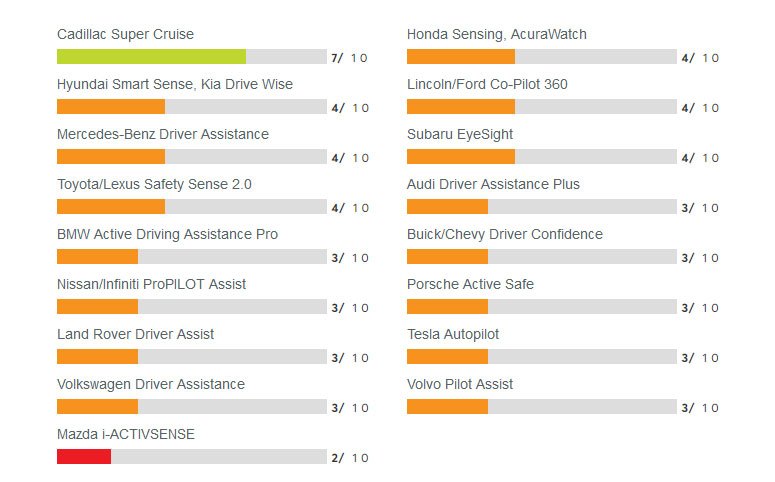
Task: Click the Honda Sensing, AcuraWatch label
Action: [497, 34]
